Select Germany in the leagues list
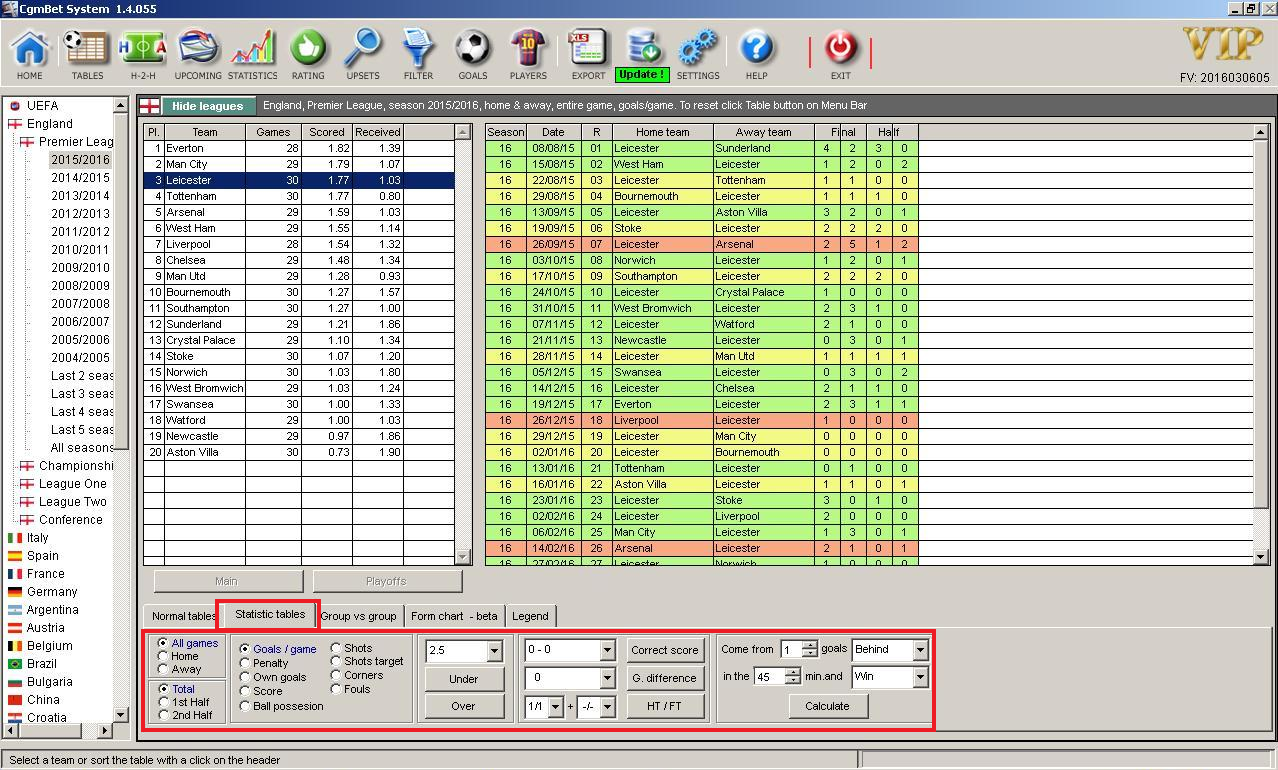This screenshot has height=770, width=1278. [x=52, y=592]
